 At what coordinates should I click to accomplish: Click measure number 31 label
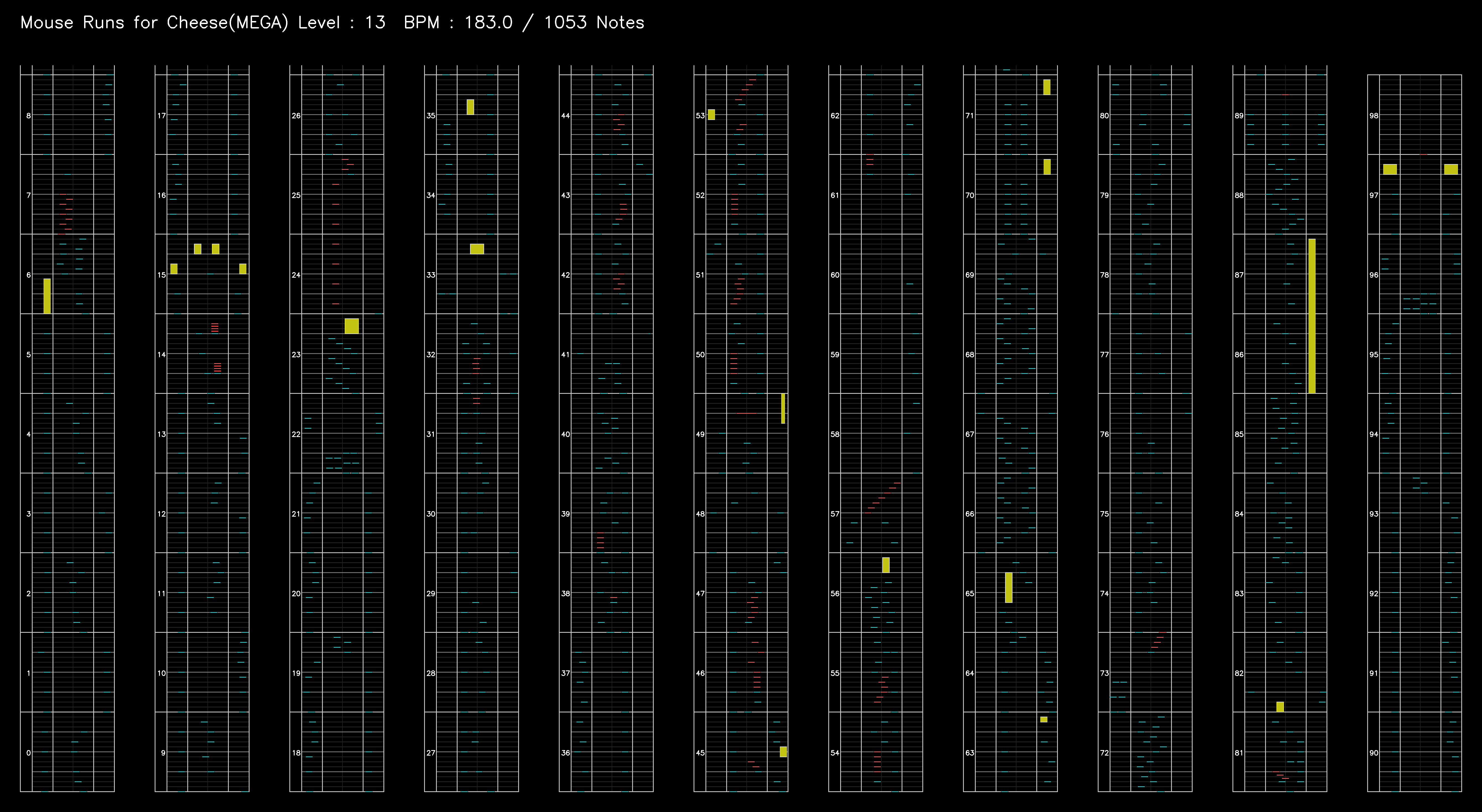431,434
